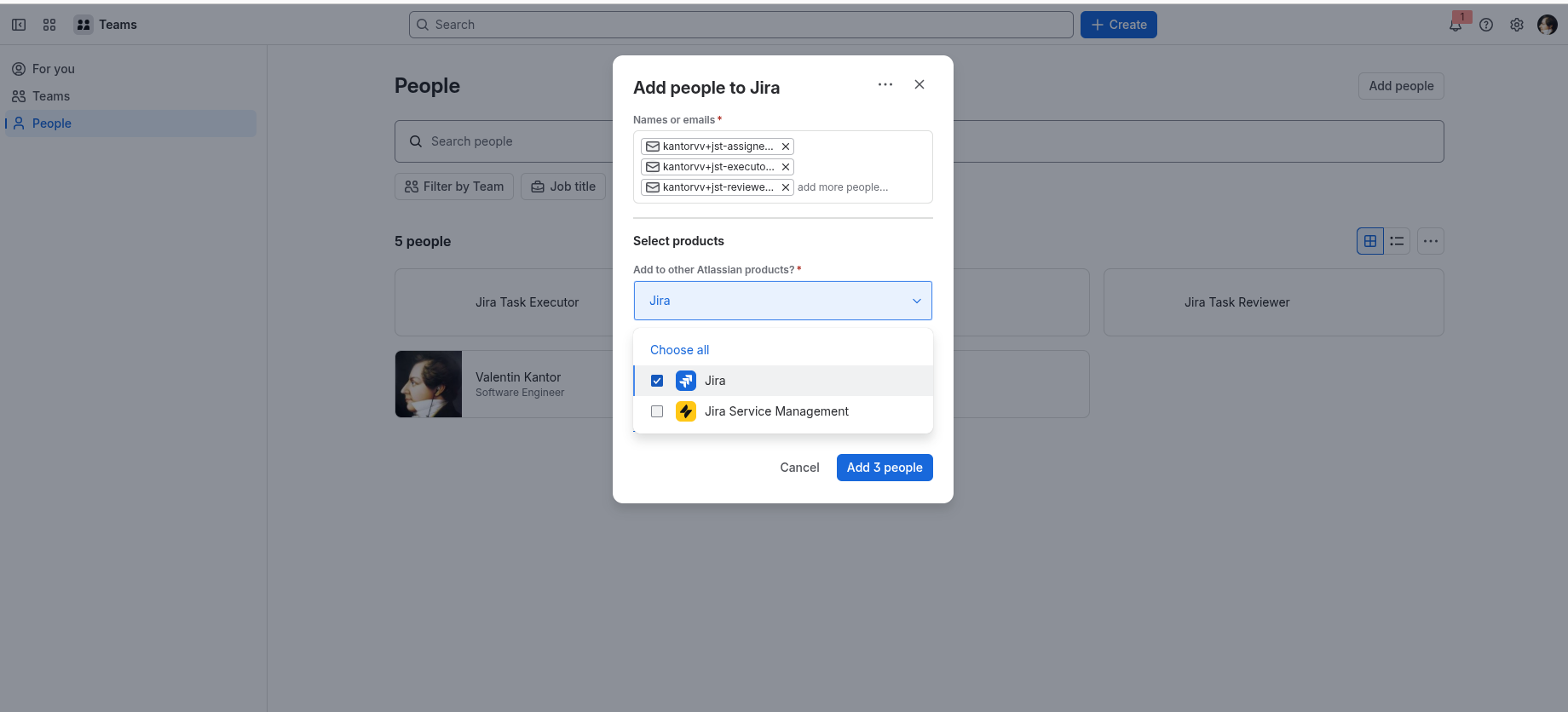The width and height of the screenshot is (1568, 712).
Task: Click the Jira product icon in list
Action: point(686,381)
